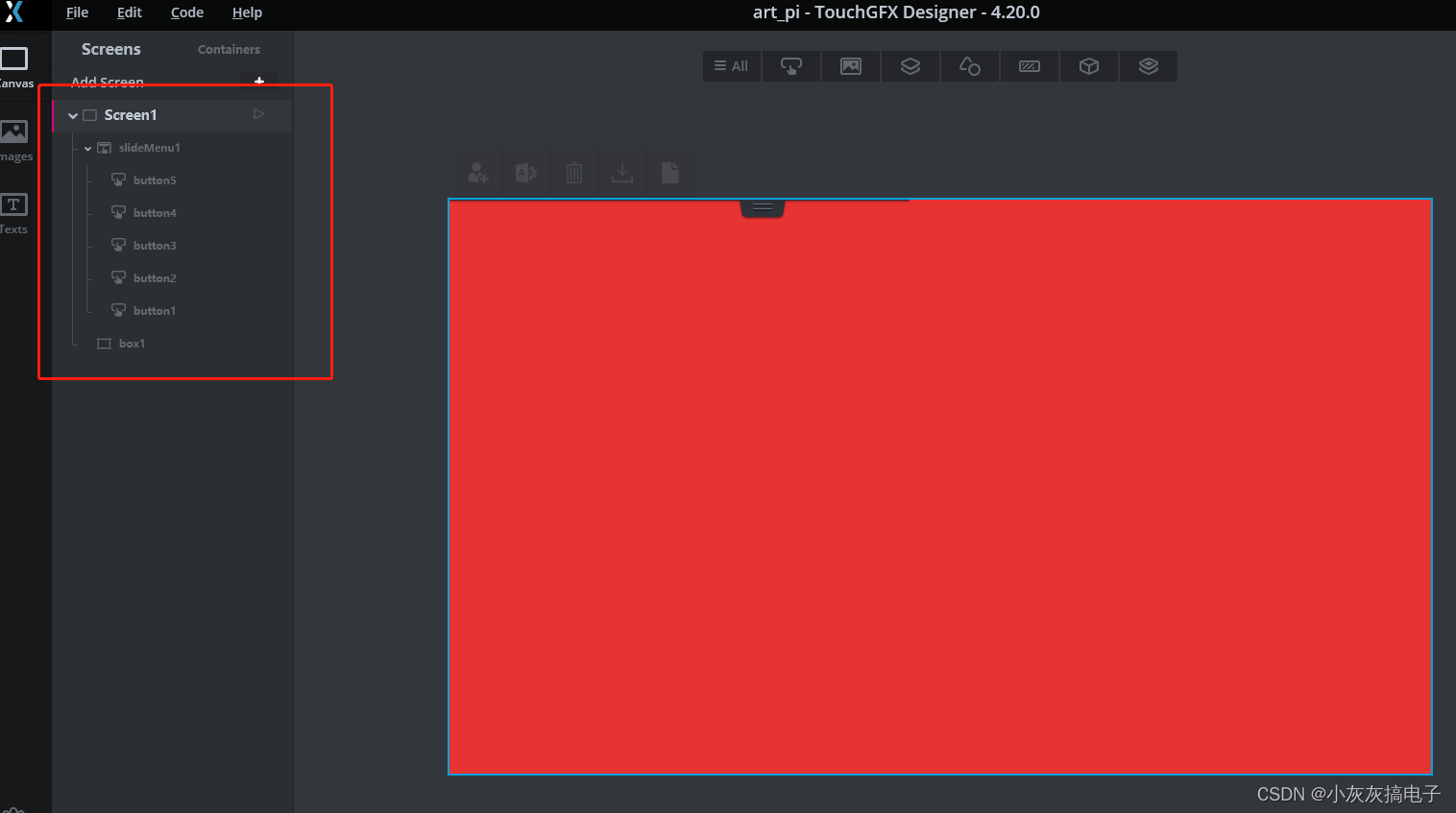The height and width of the screenshot is (813, 1456).
Task: Select the Buttons widget category filter
Action: coord(790,65)
